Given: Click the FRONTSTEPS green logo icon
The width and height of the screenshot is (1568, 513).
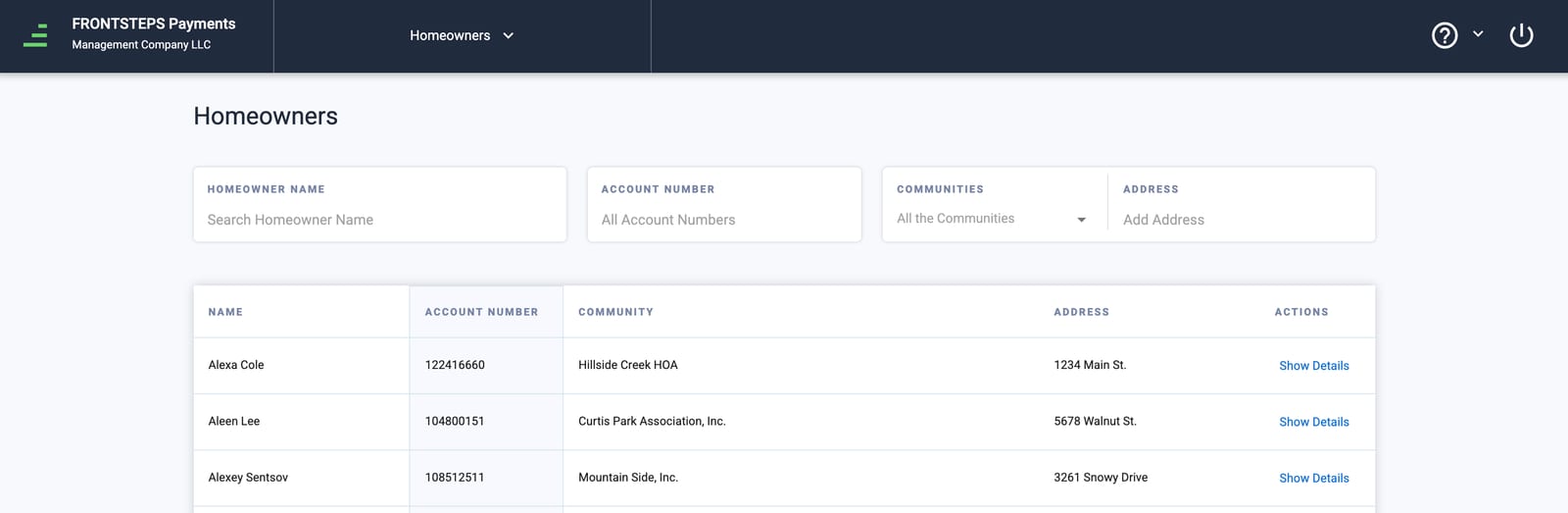Looking at the screenshot, I should (x=35, y=35).
